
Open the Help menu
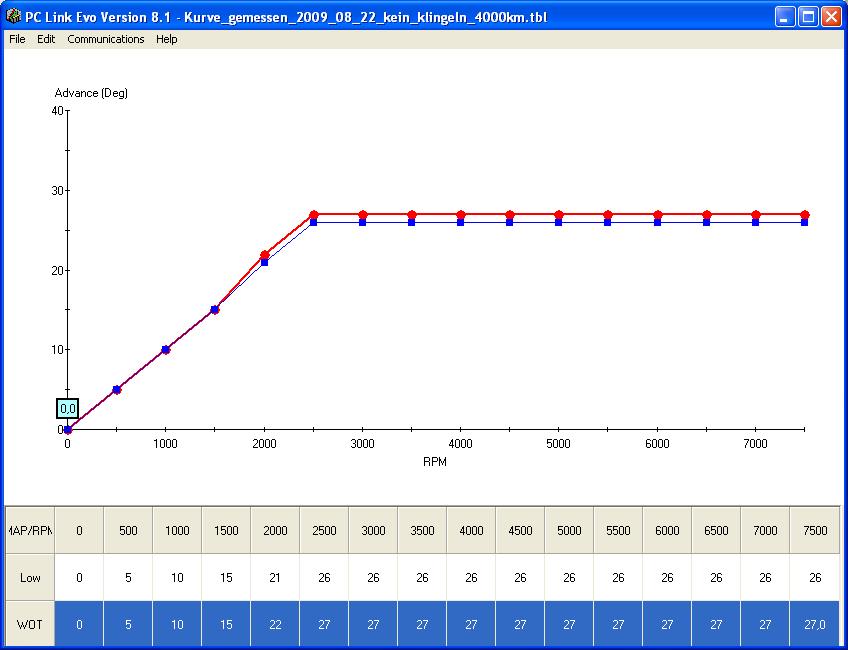pos(167,39)
